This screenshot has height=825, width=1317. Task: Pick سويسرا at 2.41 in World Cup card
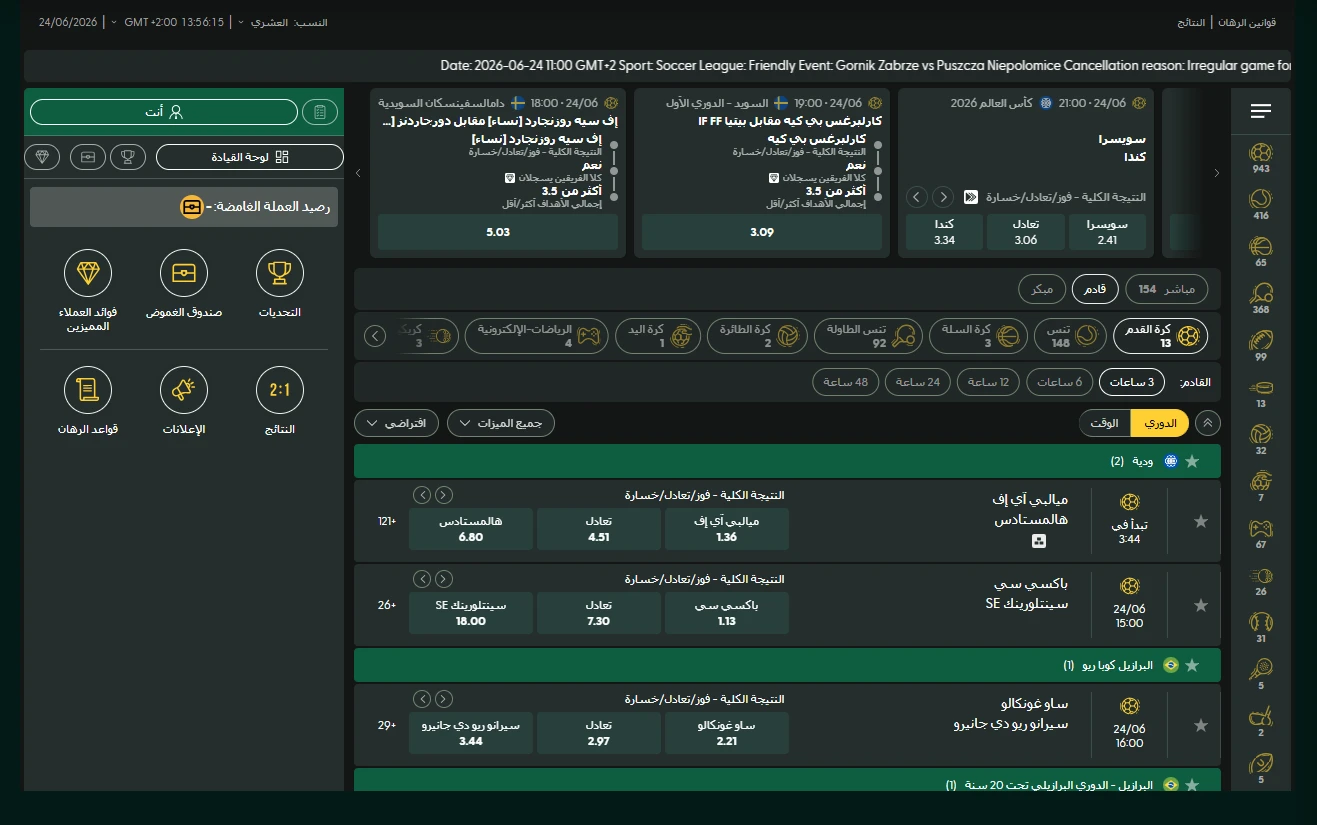(x=1106, y=232)
